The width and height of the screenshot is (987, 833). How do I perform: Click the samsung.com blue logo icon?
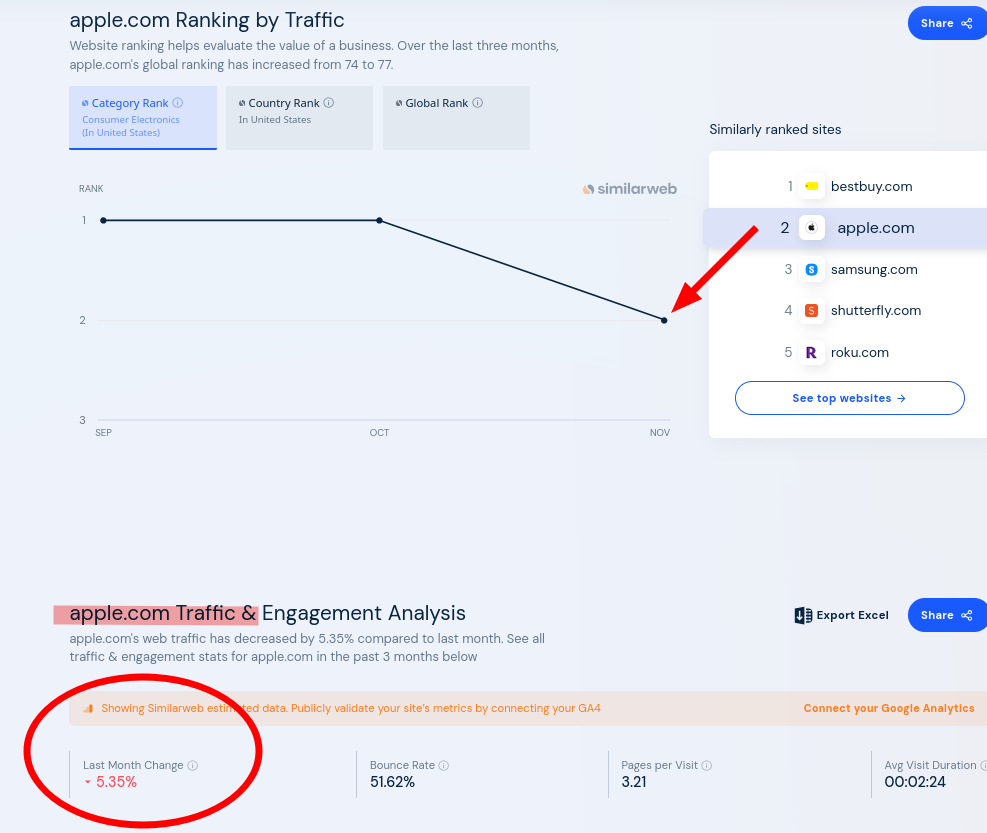811,269
